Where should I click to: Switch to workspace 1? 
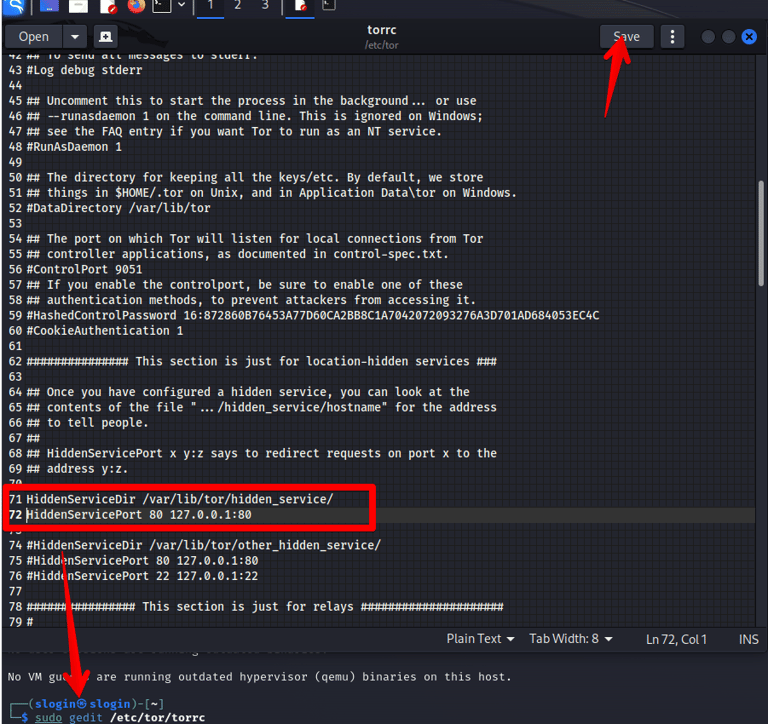210,6
